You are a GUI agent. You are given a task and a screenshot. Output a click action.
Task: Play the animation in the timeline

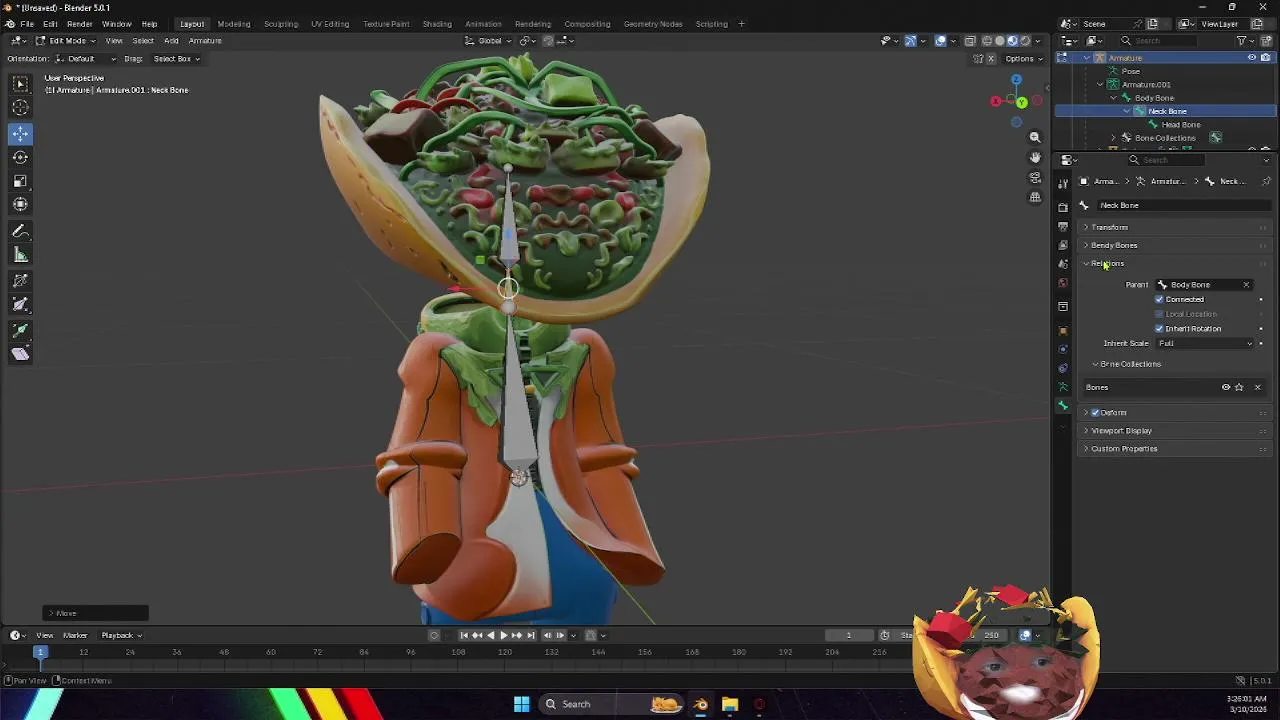pos(503,635)
